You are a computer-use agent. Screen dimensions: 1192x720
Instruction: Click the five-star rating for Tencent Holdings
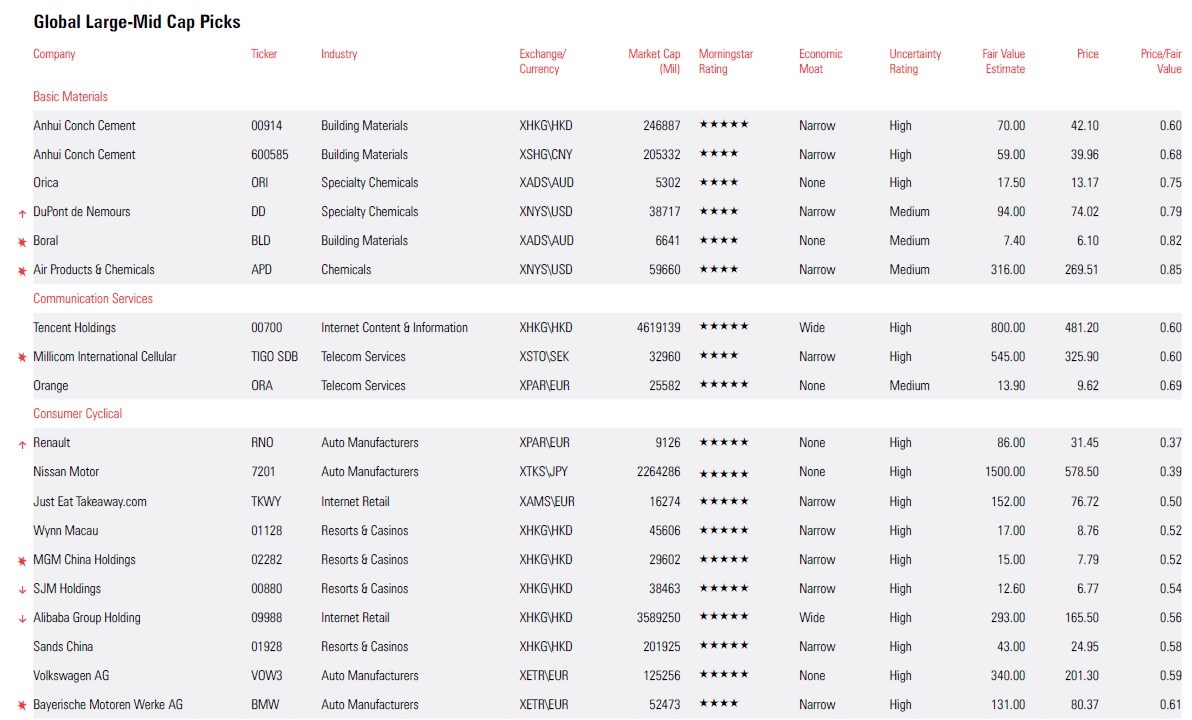point(723,327)
